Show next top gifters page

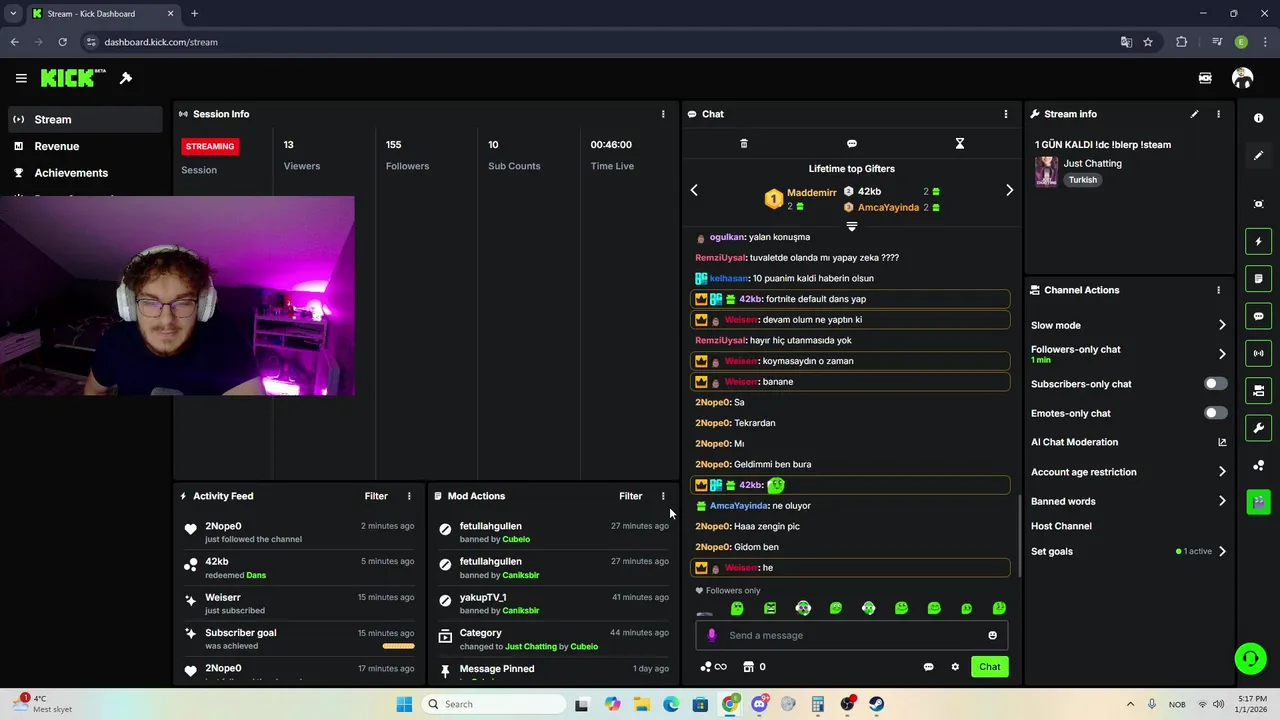(x=1009, y=190)
